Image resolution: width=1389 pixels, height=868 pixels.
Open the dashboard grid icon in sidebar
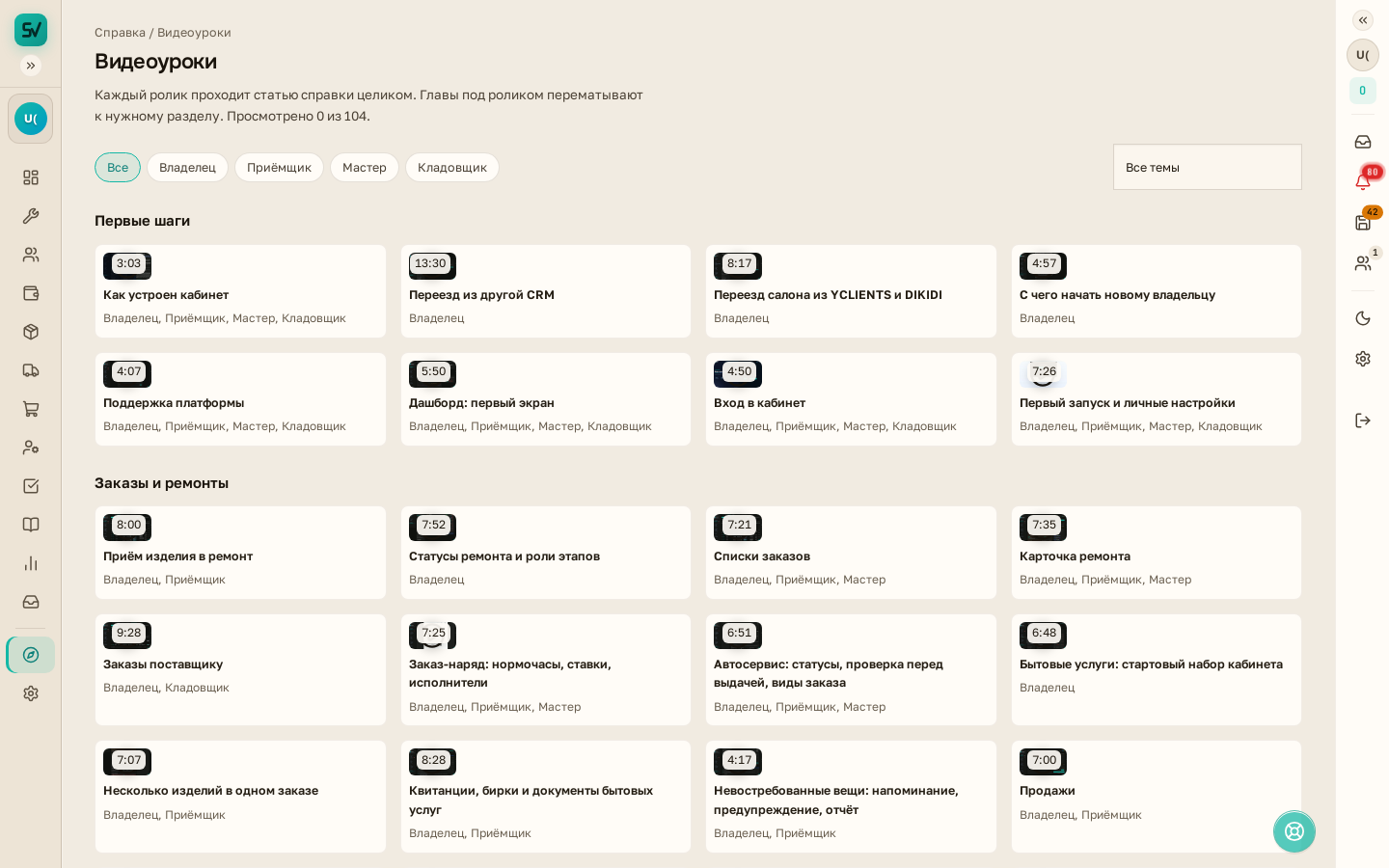click(x=31, y=177)
